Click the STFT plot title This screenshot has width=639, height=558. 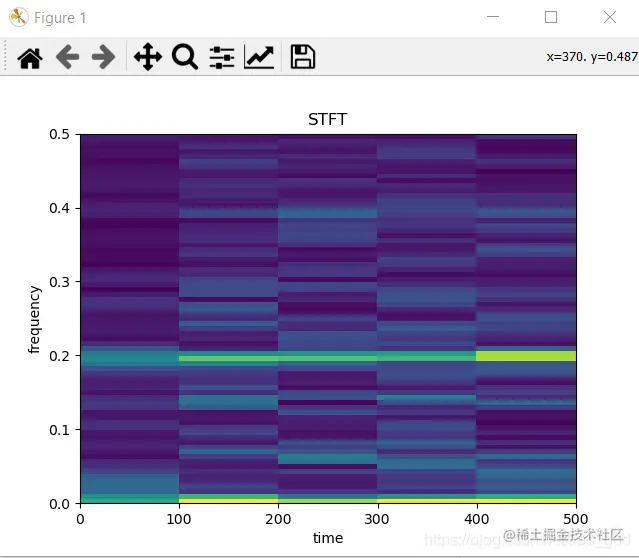click(328, 119)
